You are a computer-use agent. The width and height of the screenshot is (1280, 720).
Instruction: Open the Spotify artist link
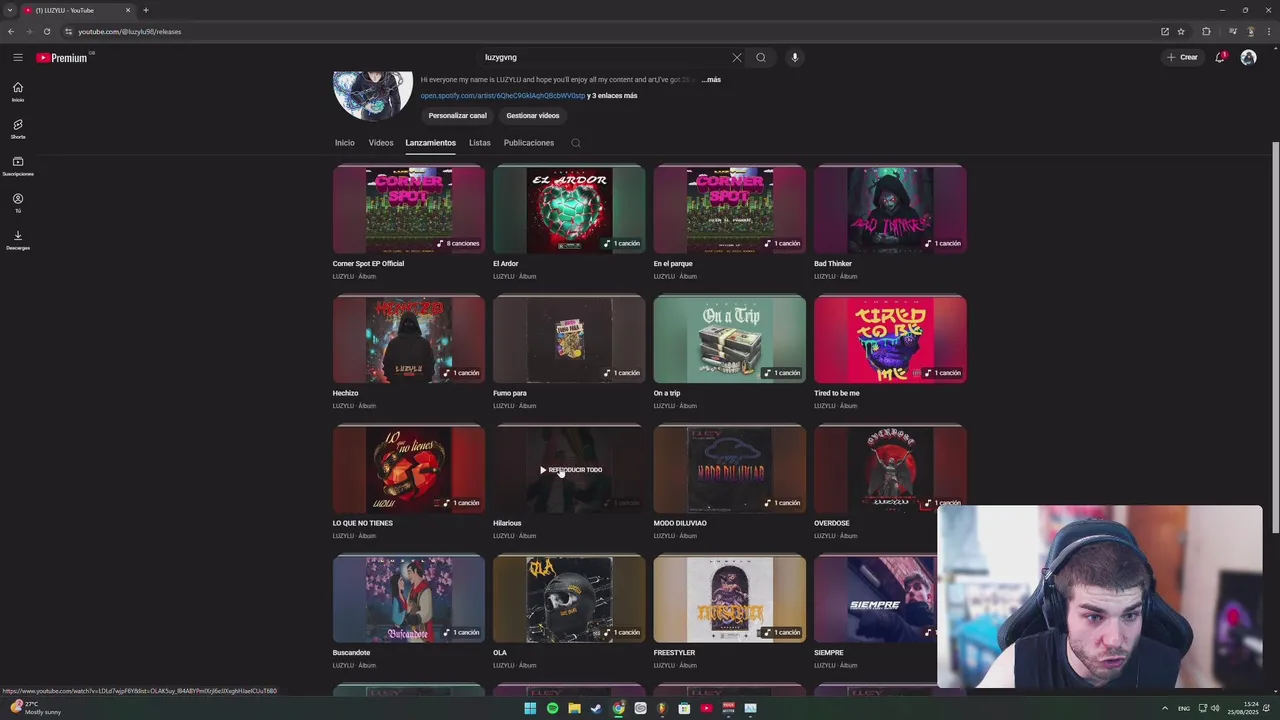[502, 96]
